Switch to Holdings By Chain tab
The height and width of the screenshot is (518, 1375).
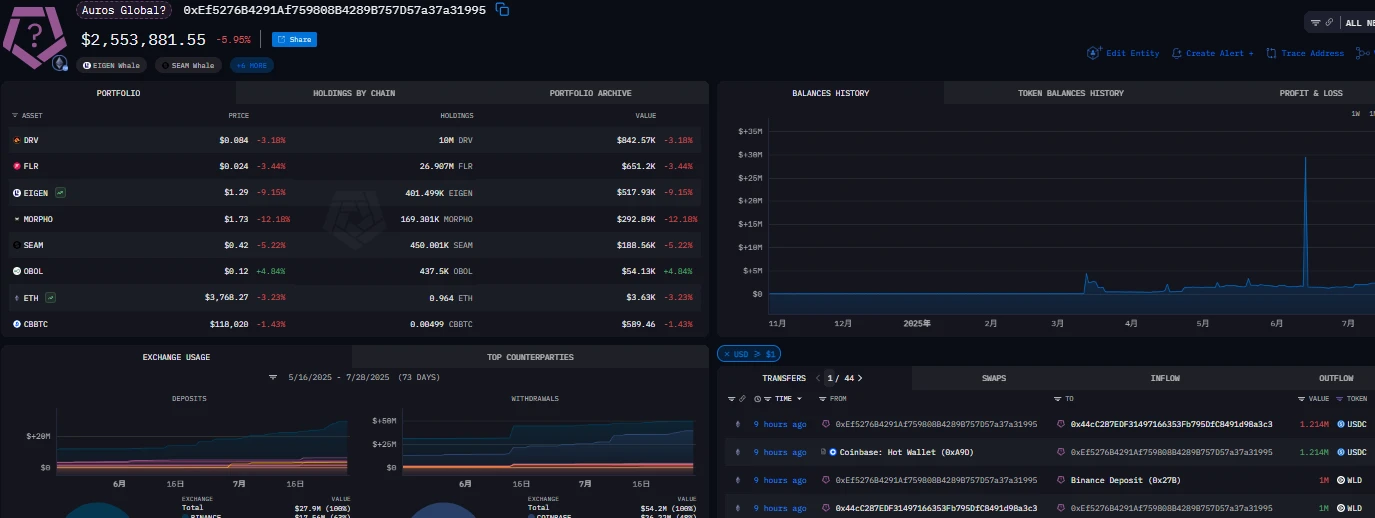354,93
